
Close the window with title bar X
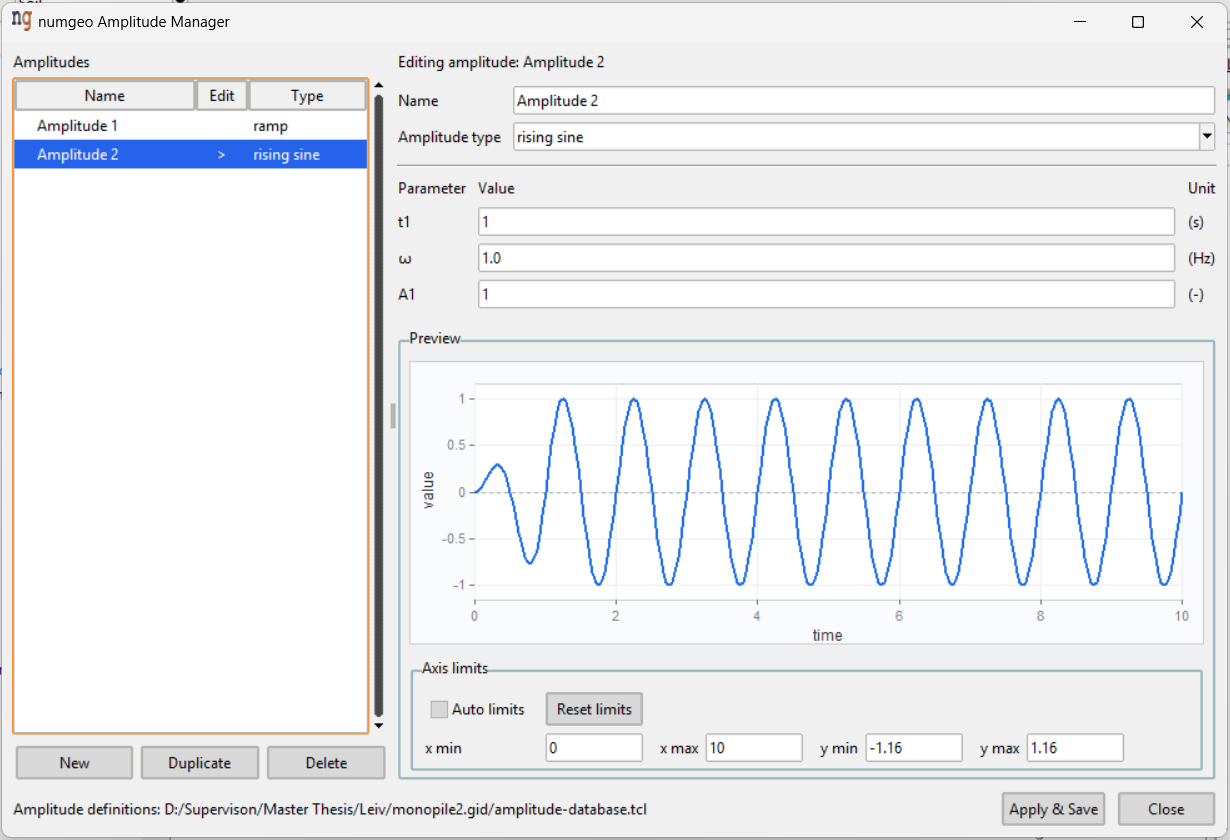tap(1197, 22)
